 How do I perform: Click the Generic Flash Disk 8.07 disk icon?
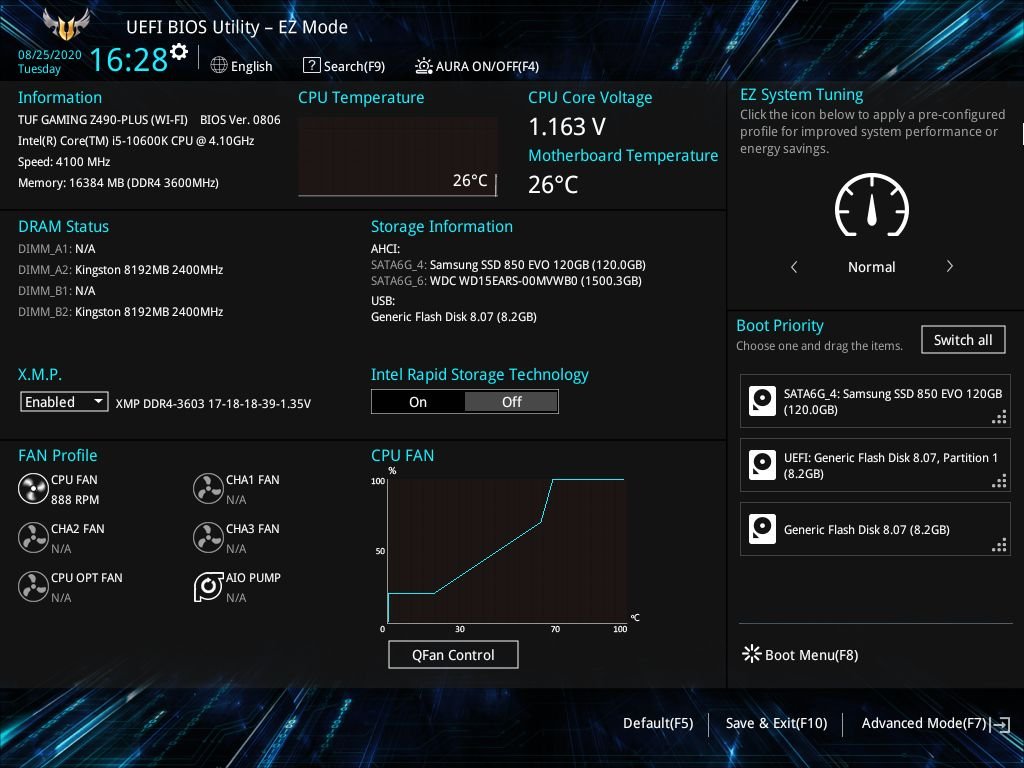click(x=762, y=529)
